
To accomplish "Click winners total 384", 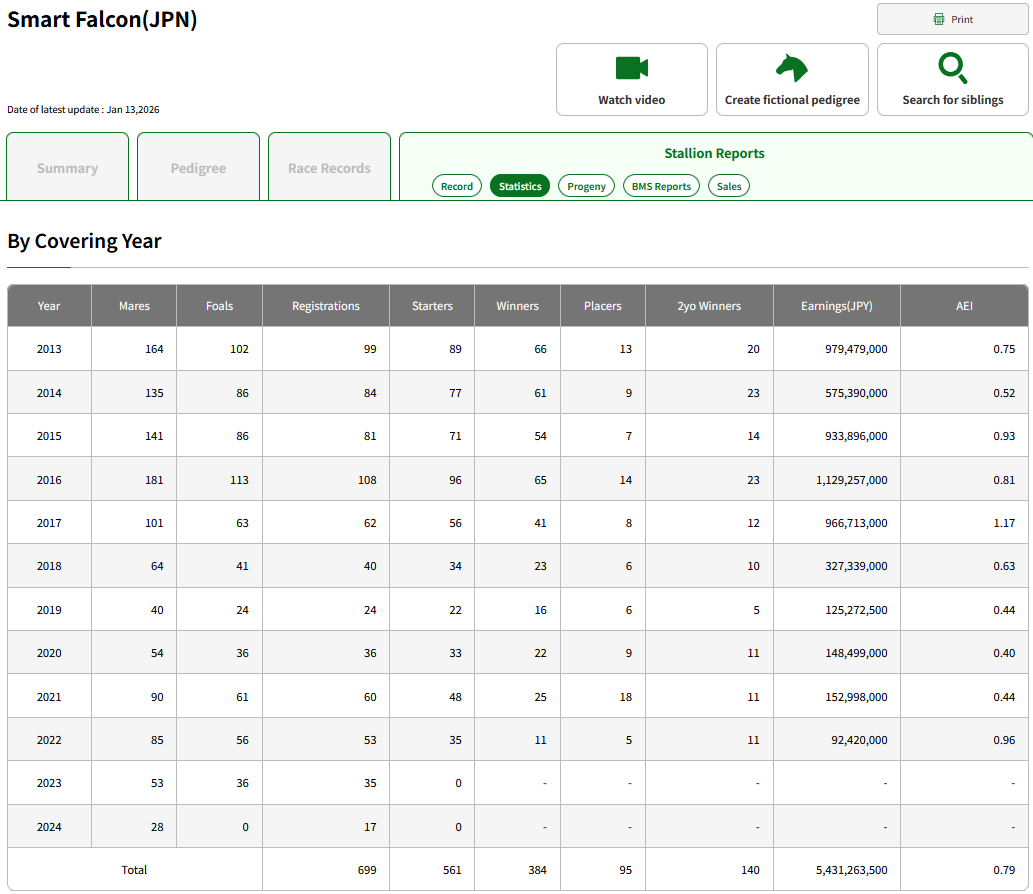I will coord(538,870).
